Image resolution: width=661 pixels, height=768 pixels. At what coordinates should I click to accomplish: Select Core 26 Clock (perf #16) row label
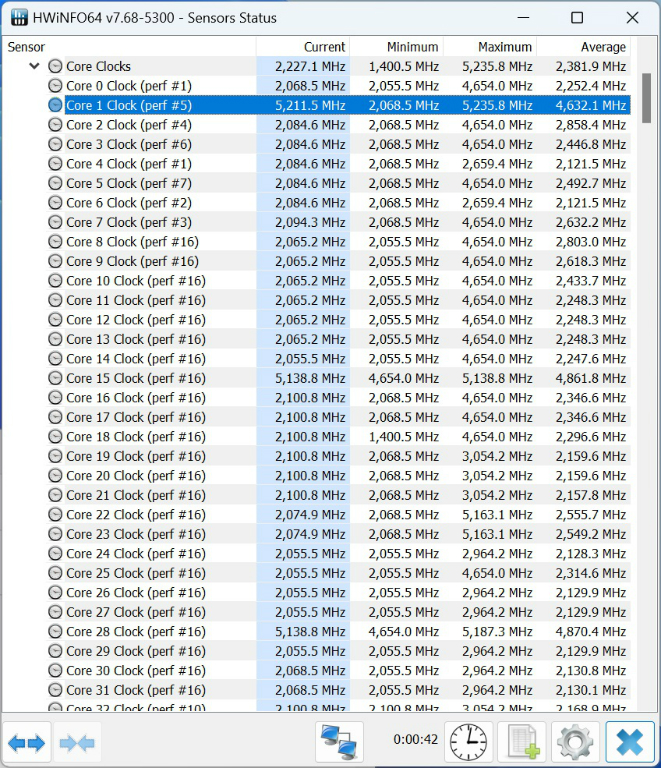(x=136, y=593)
